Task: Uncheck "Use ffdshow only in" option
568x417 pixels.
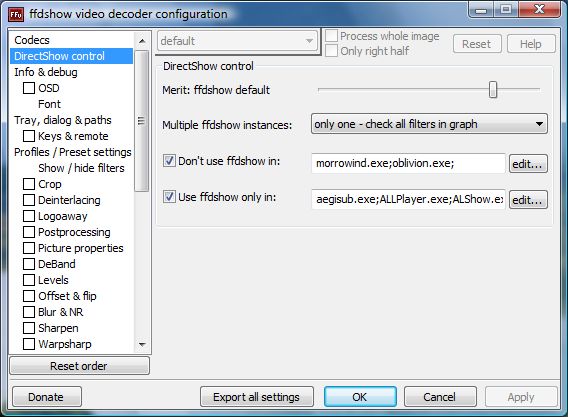Action: point(169,197)
